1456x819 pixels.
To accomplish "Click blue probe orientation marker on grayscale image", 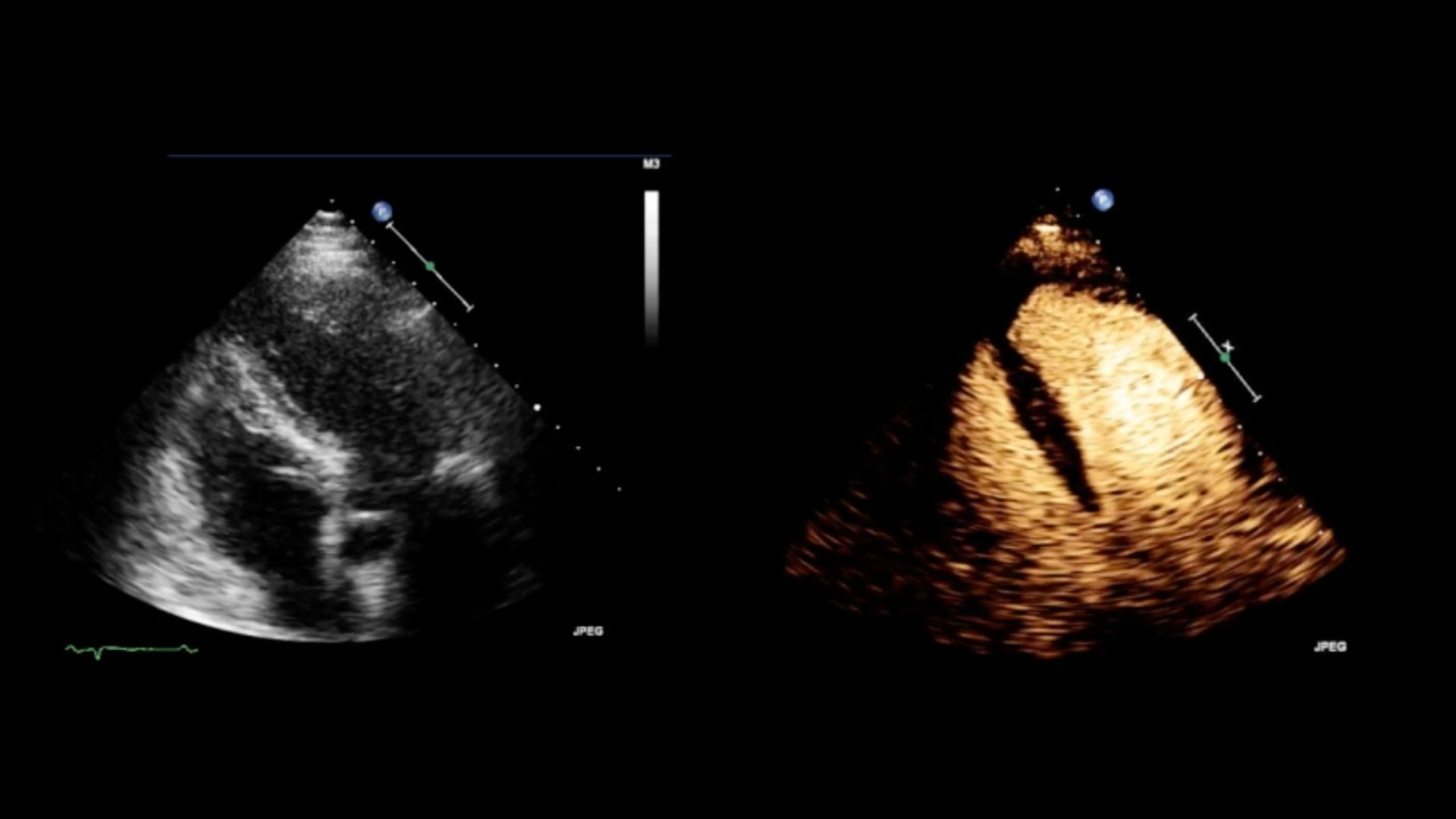I will [x=382, y=212].
